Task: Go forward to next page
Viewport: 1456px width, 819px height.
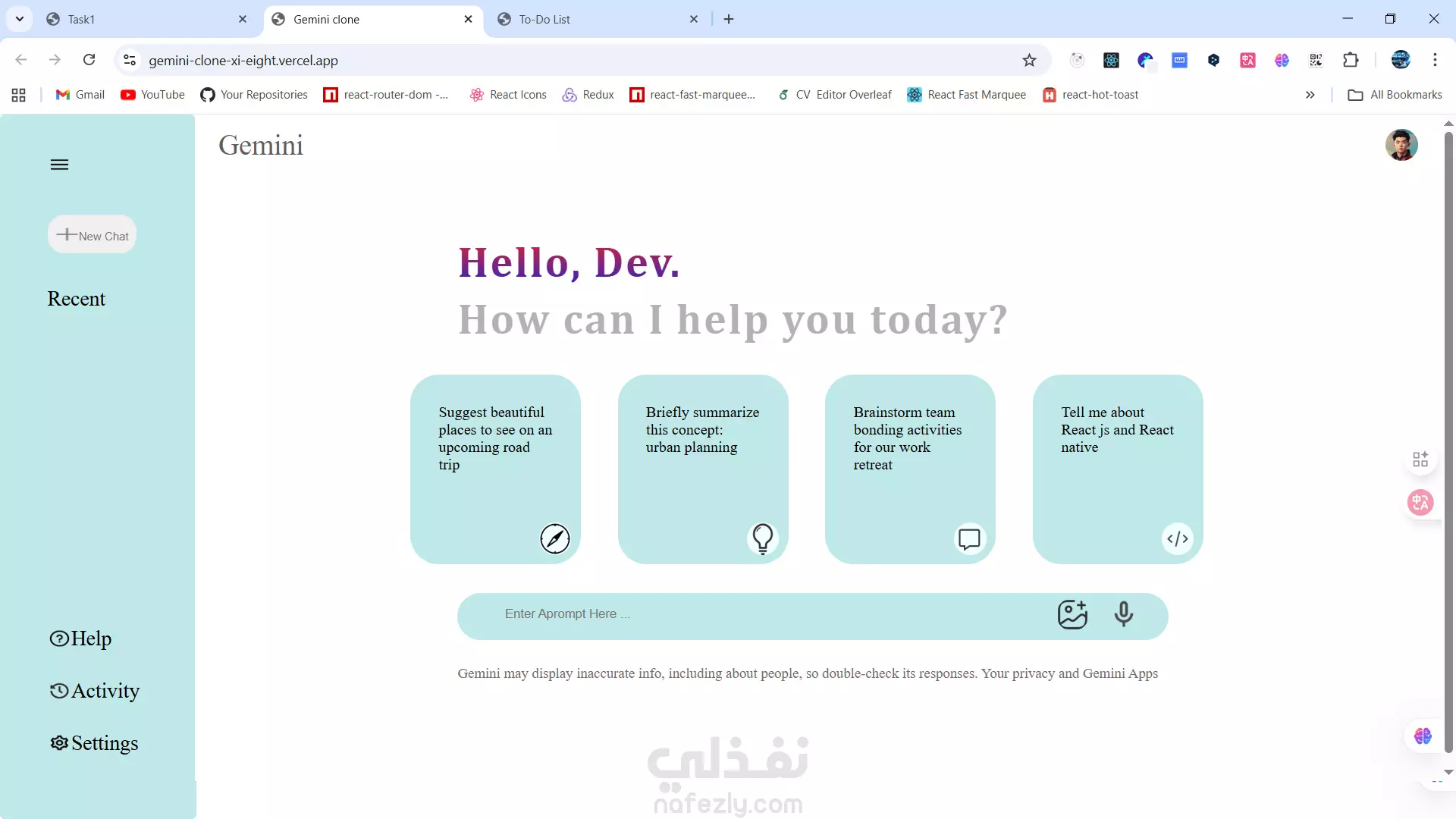Action: pos(55,60)
